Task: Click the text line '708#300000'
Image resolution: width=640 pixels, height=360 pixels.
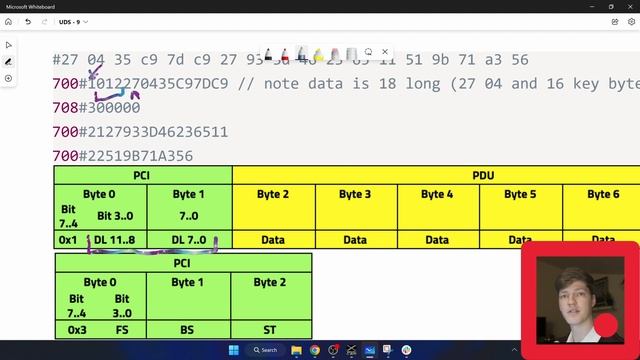Action: point(96,108)
